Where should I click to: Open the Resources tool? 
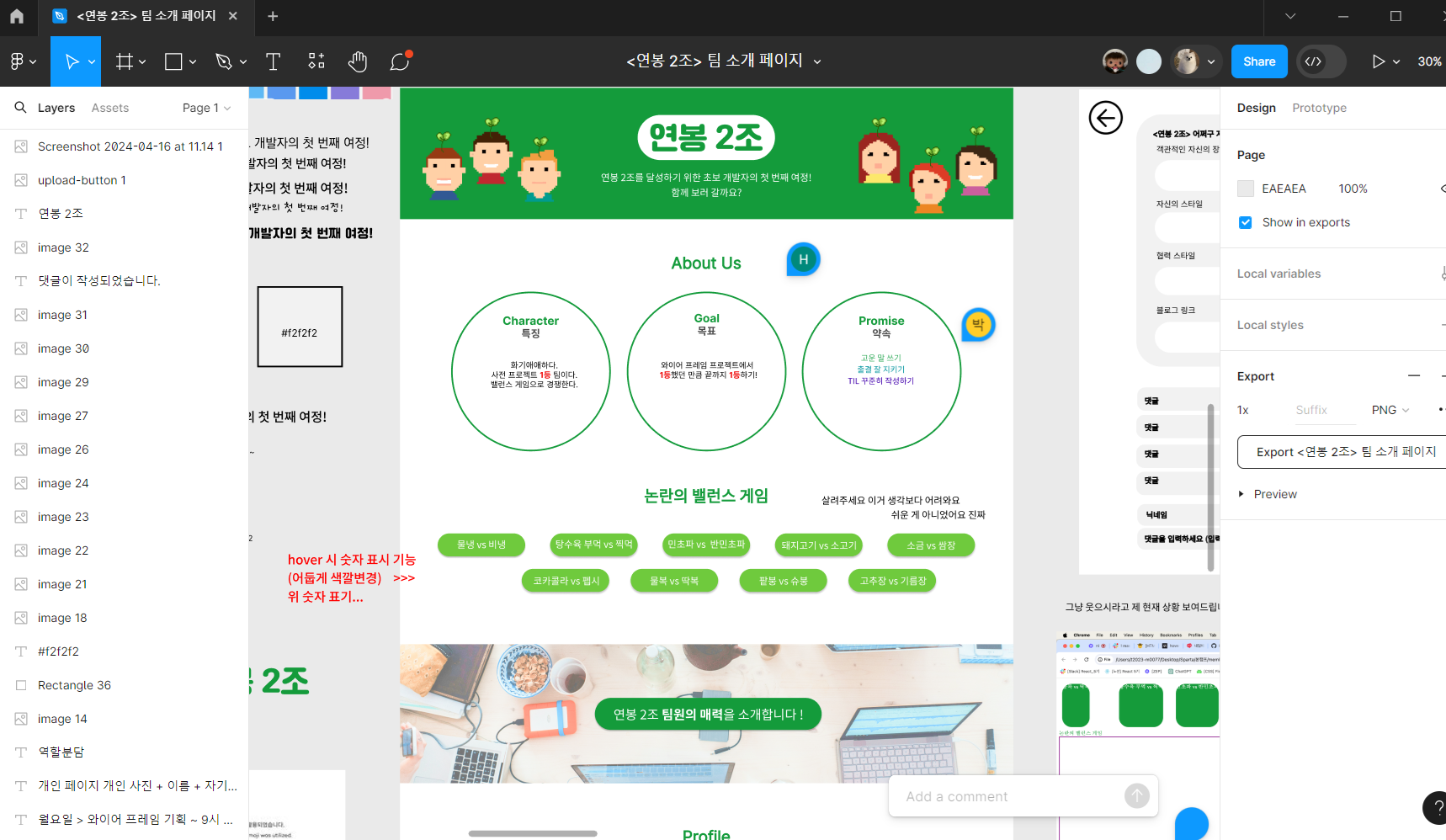click(x=316, y=61)
